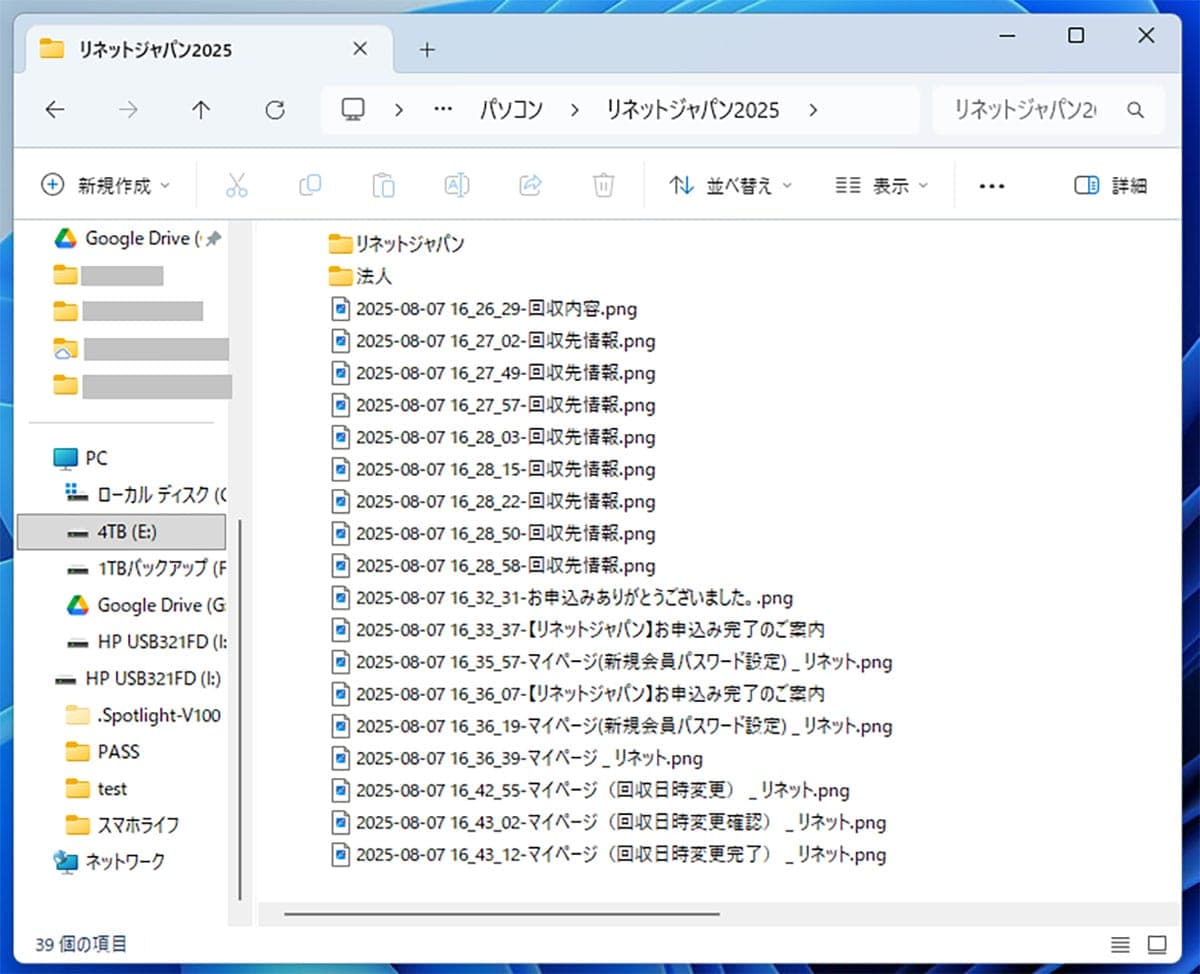Screen dimensions: 1200x974
Task: Click the horizontal scrollbar in file list
Action: coord(502,913)
